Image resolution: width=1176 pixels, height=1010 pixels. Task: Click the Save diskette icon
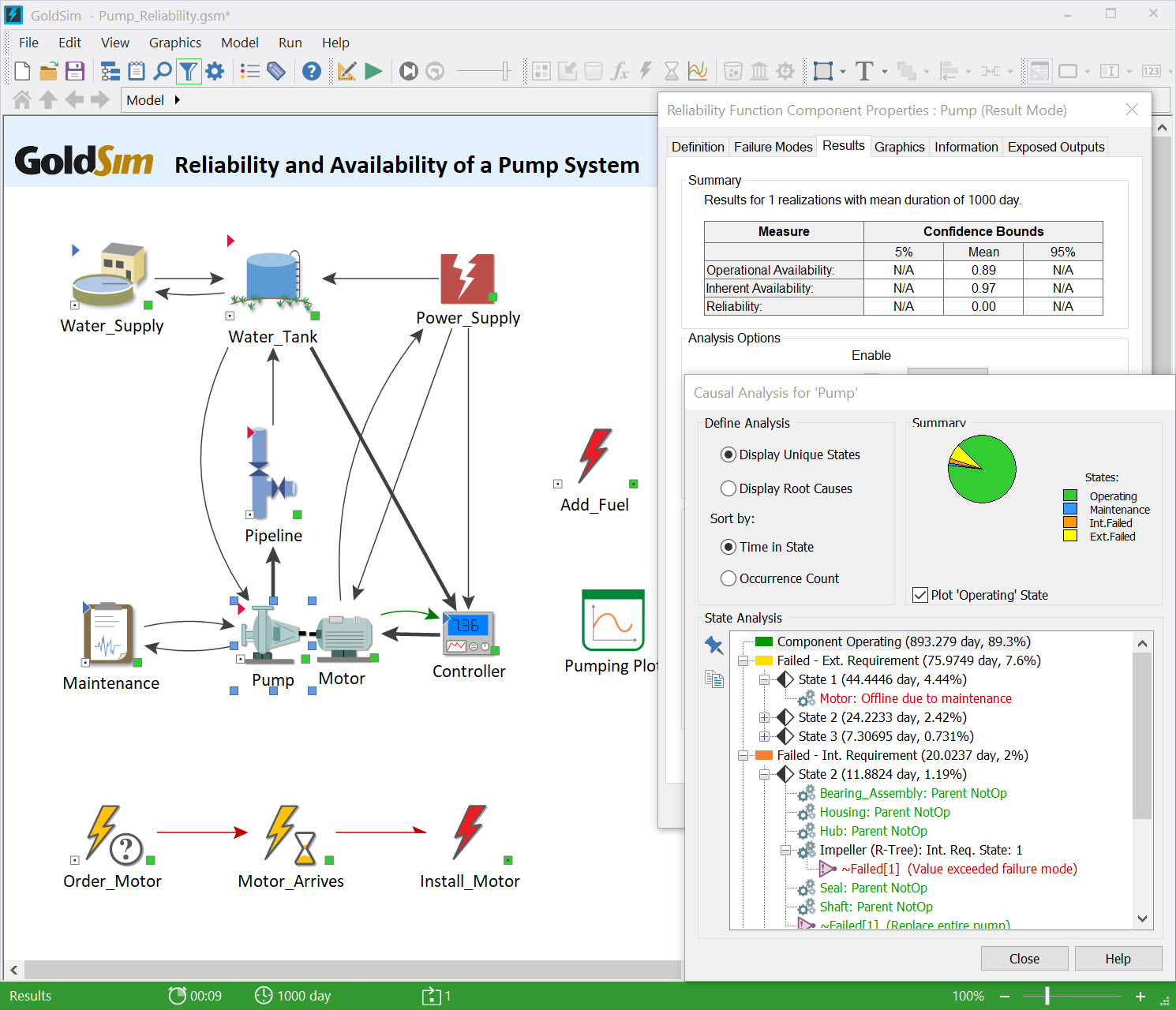[75, 71]
